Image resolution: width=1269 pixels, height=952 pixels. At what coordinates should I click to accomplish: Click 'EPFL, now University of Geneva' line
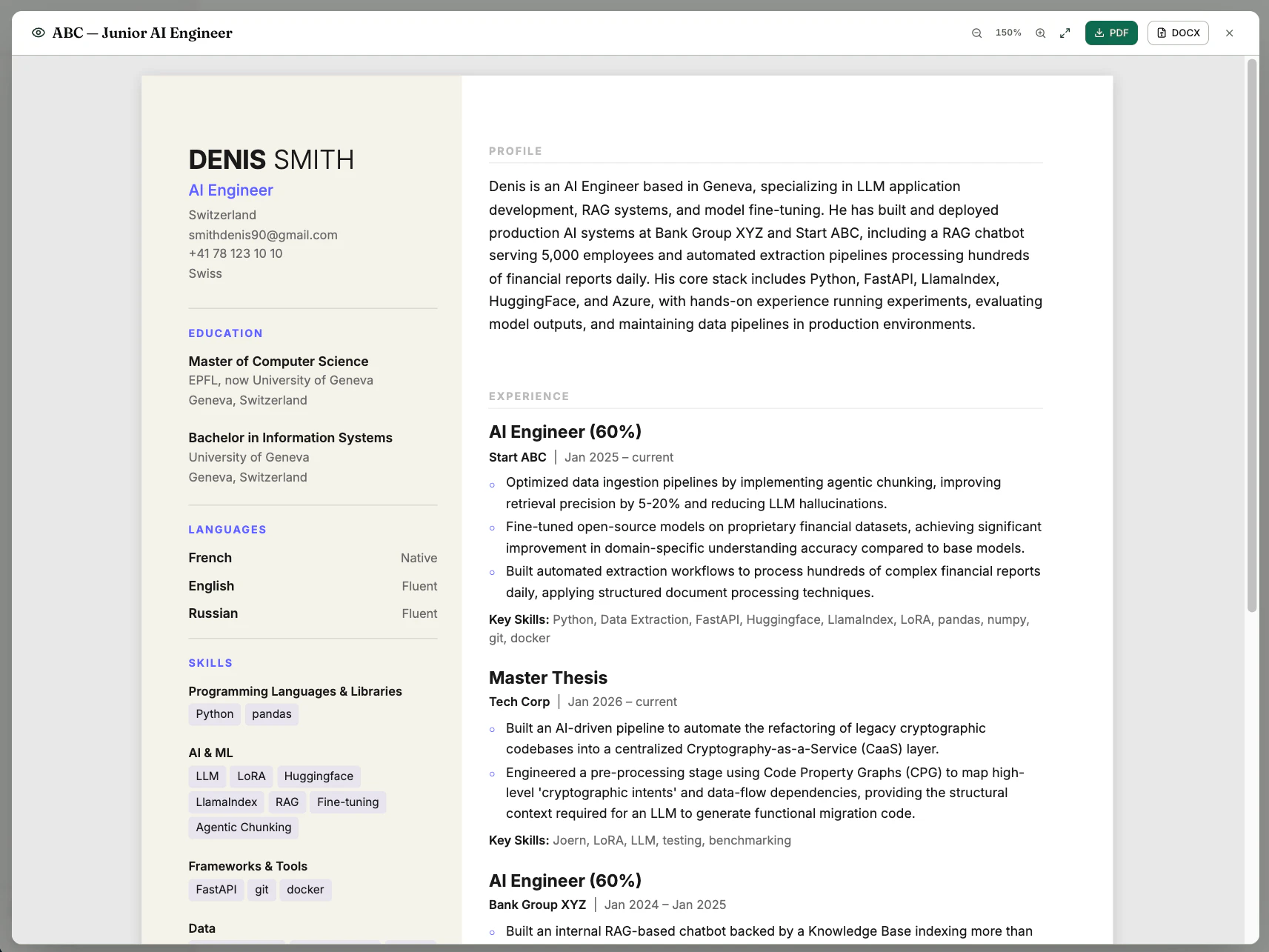(x=281, y=380)
